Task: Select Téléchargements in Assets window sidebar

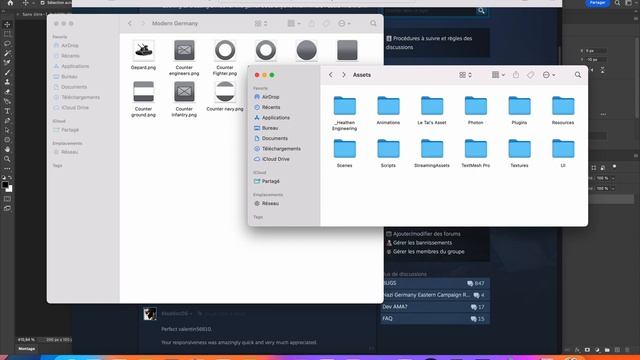Action: (278, 149)
